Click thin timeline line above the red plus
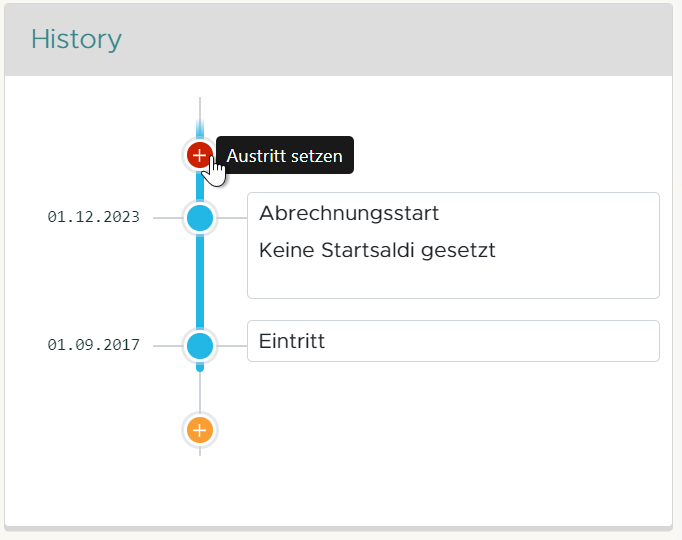 coord(200,112)
